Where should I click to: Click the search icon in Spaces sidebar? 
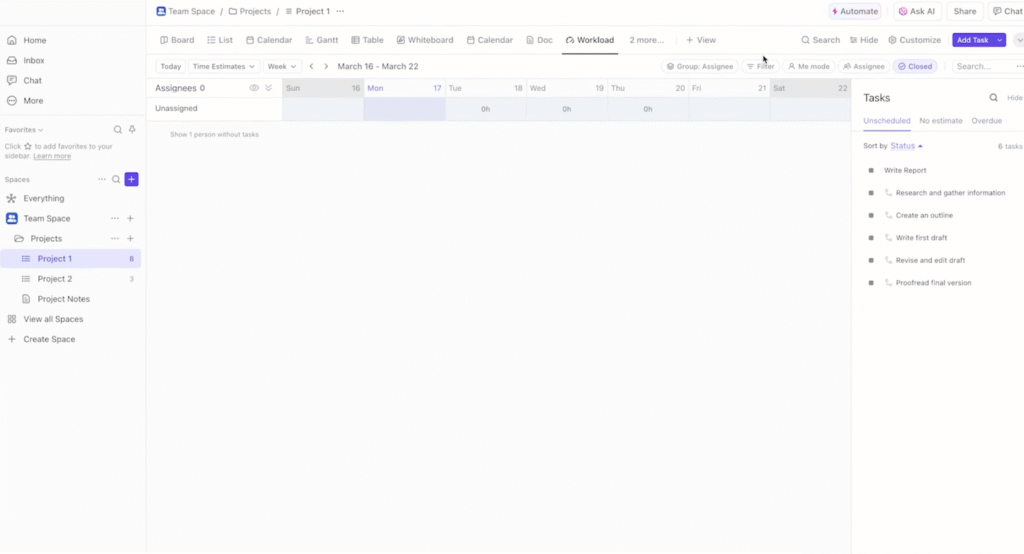tap(116, 179)
